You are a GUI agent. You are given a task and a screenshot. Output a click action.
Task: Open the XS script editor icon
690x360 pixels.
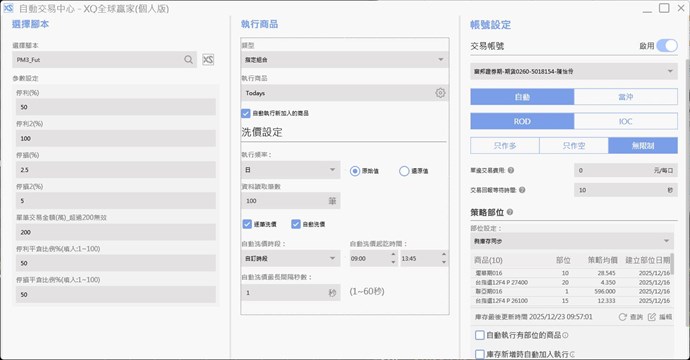(208, 59)
